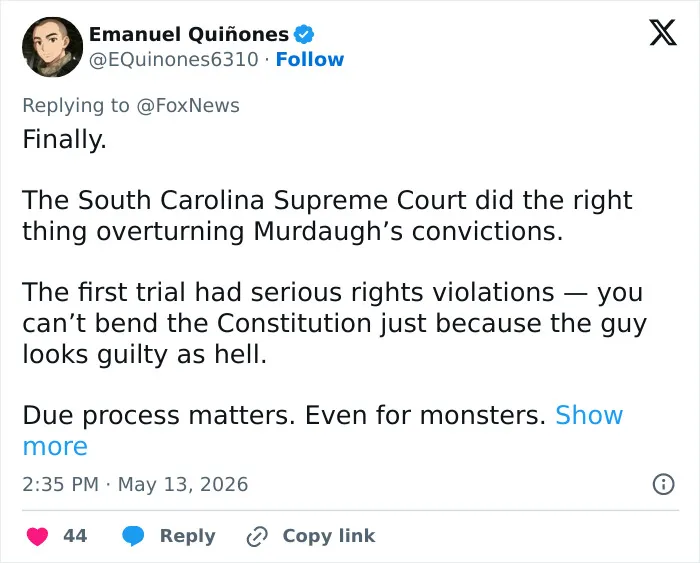Image resolution: width=700 pixels, height=563 pixels.
Task: Click the South Carolina Supreme Court paragraph
Action: click(327, 216)
